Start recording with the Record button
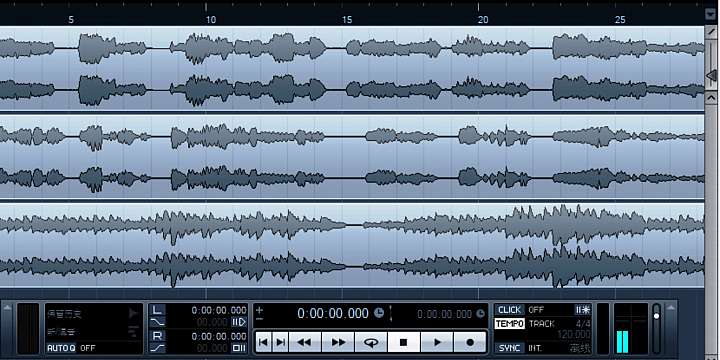 470,342
